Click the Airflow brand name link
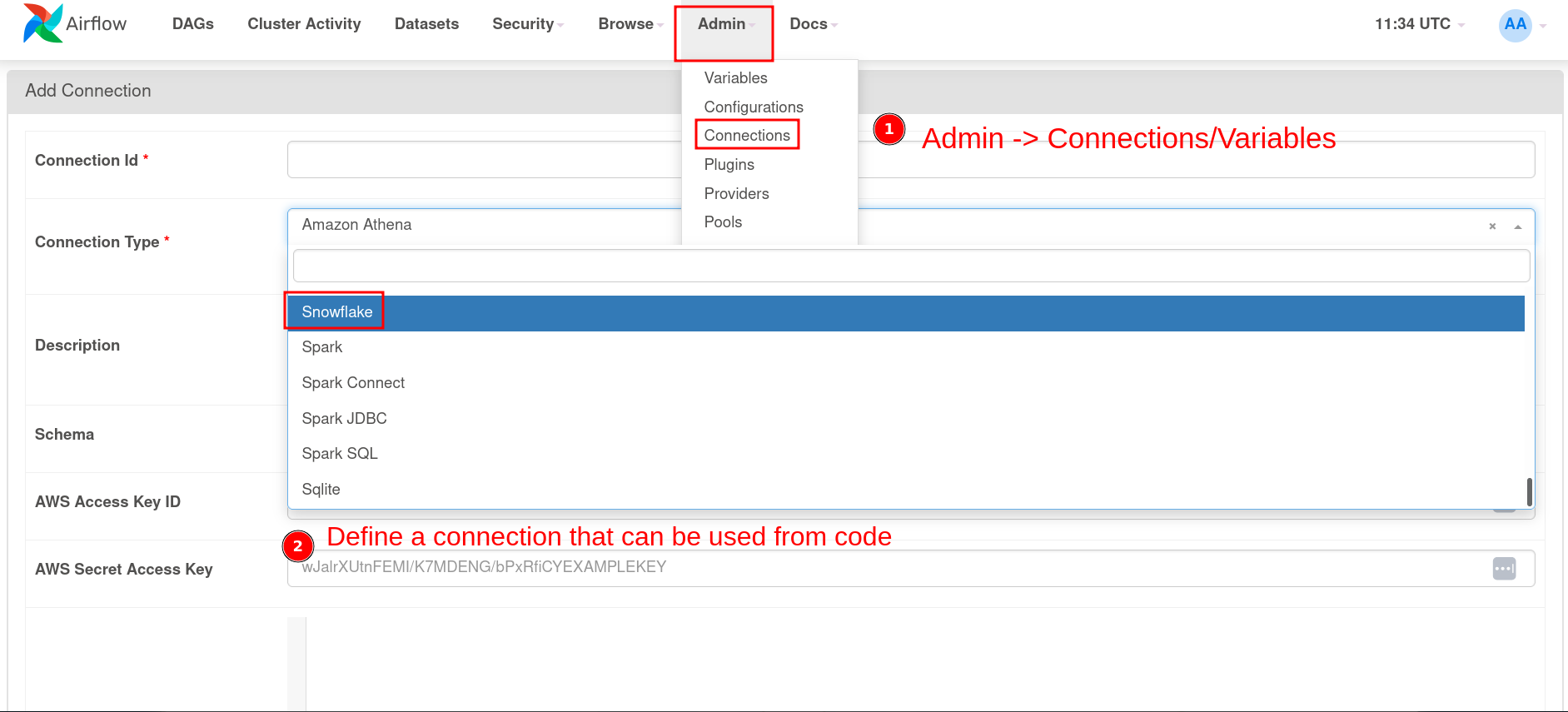 97,23
